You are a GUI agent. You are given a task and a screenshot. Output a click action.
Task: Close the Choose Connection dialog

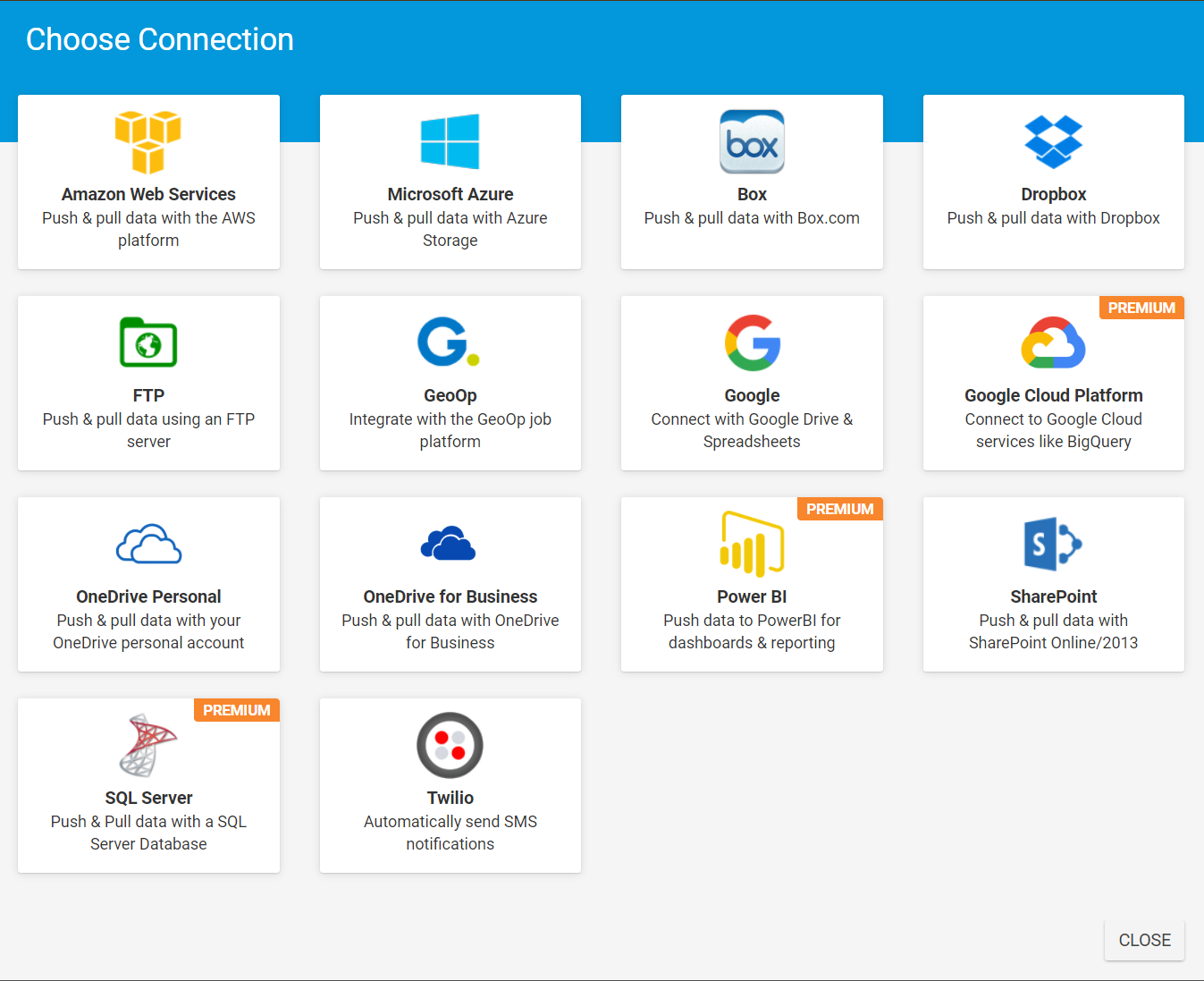(x=1144, y=940)
